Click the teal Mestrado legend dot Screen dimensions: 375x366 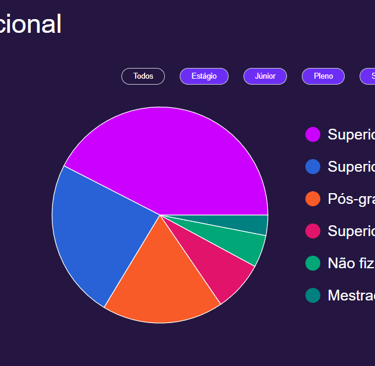point(313,295)
